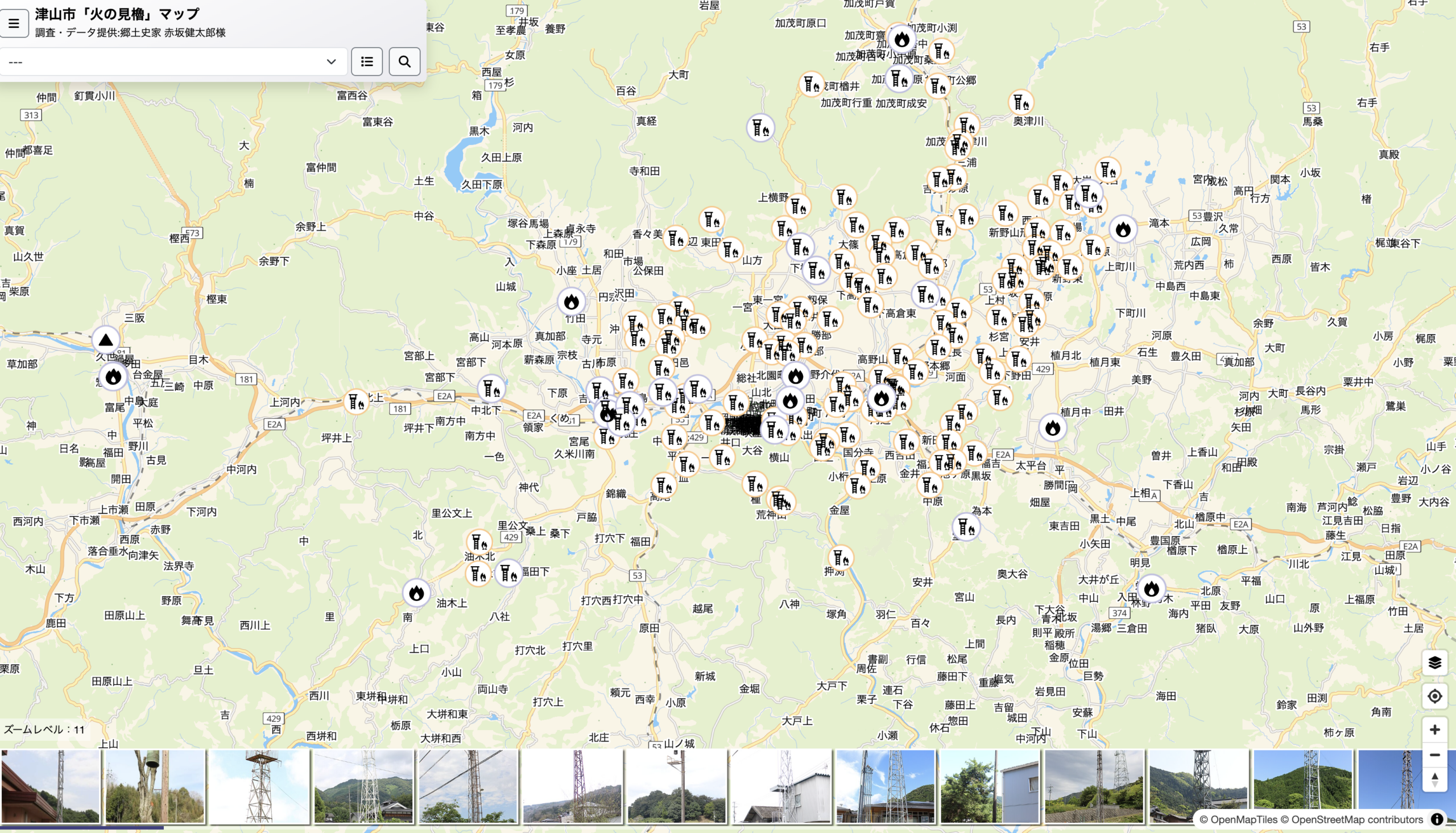This screenshot has width=1456, height=833.
Task: Click the flame marker near 竹田
Action: pyautogui.click(x=570, y=302)
